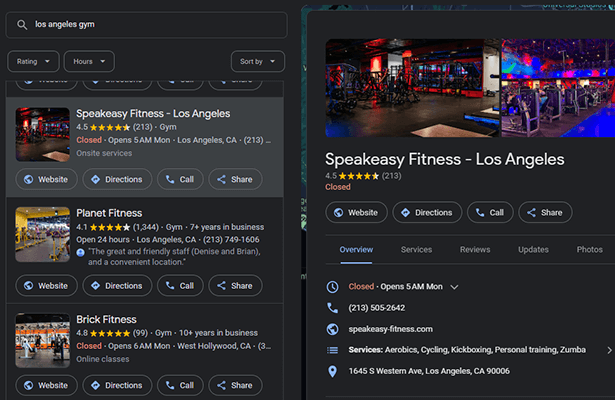
Task: Get Directions from Speakeasy Fitness listing
Action: (117, 180)
